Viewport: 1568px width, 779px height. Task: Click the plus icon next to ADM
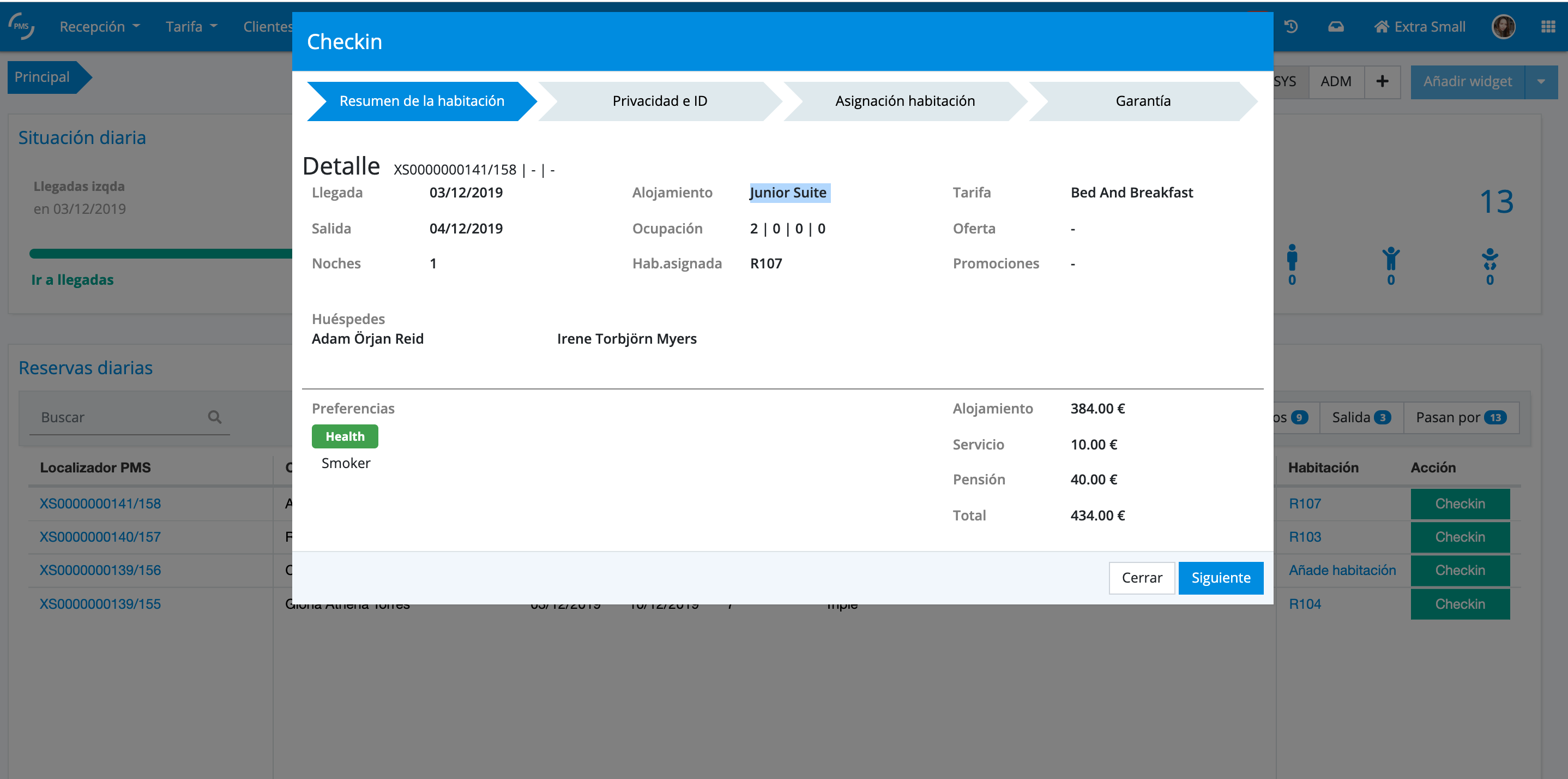(x=1382, y=81)
